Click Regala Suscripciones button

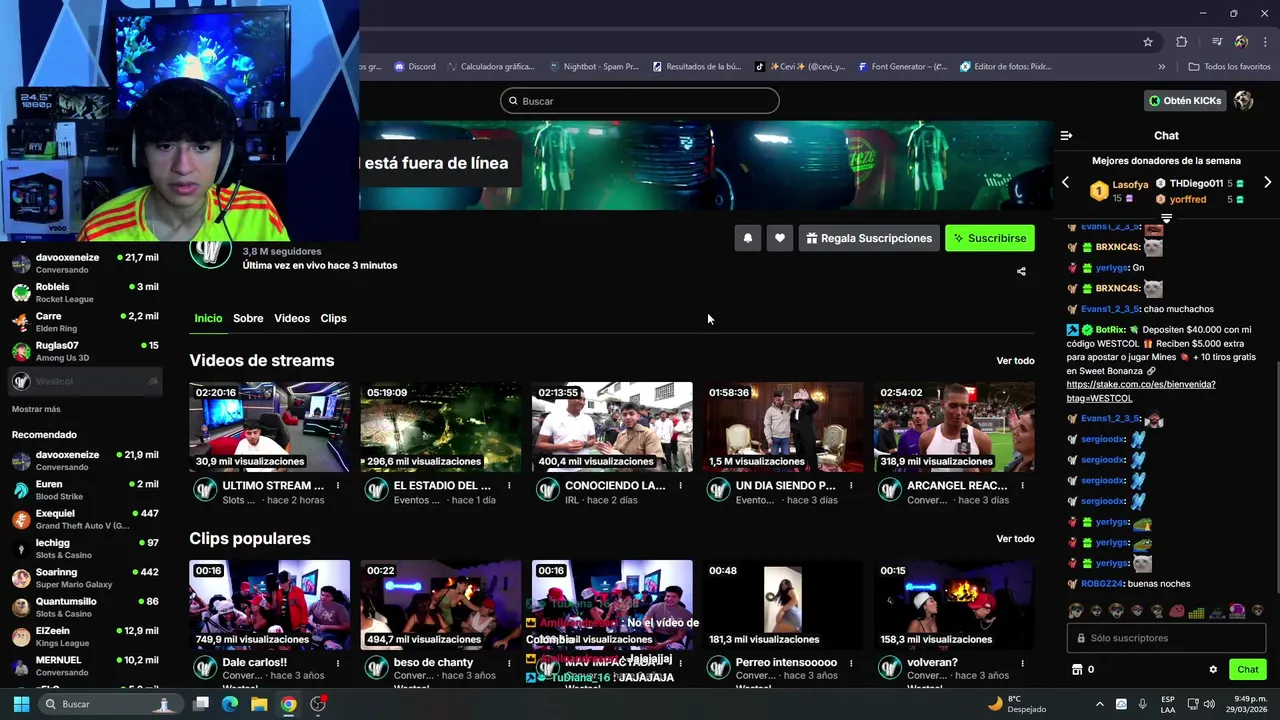pyautogui.click(x=868, y=238)
